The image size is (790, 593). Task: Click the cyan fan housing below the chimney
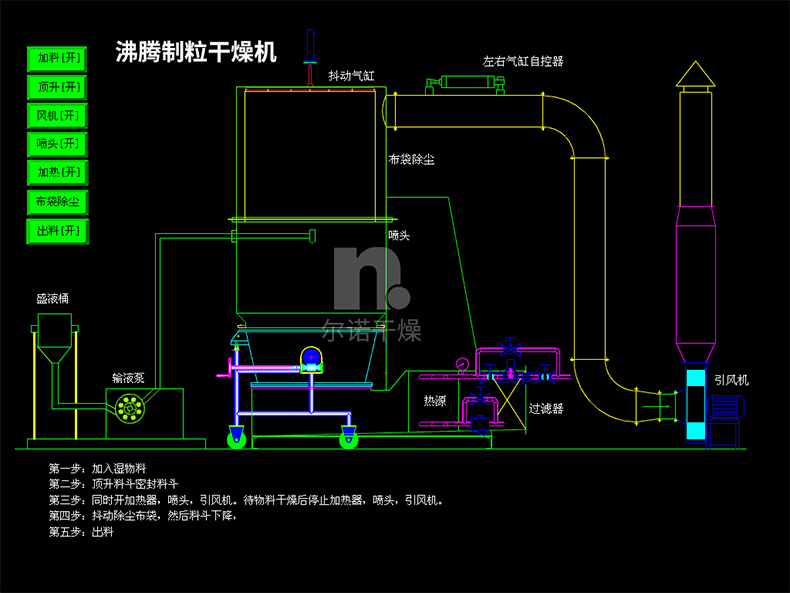point(694,405)
